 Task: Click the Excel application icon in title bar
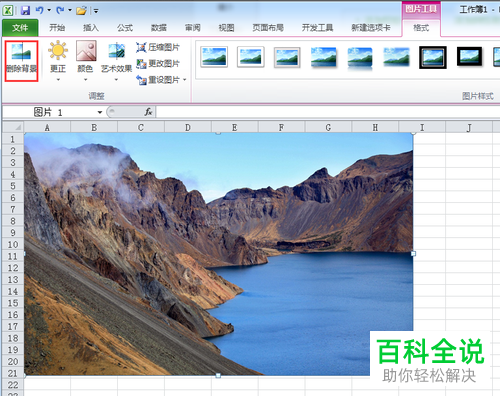(8, 10)
